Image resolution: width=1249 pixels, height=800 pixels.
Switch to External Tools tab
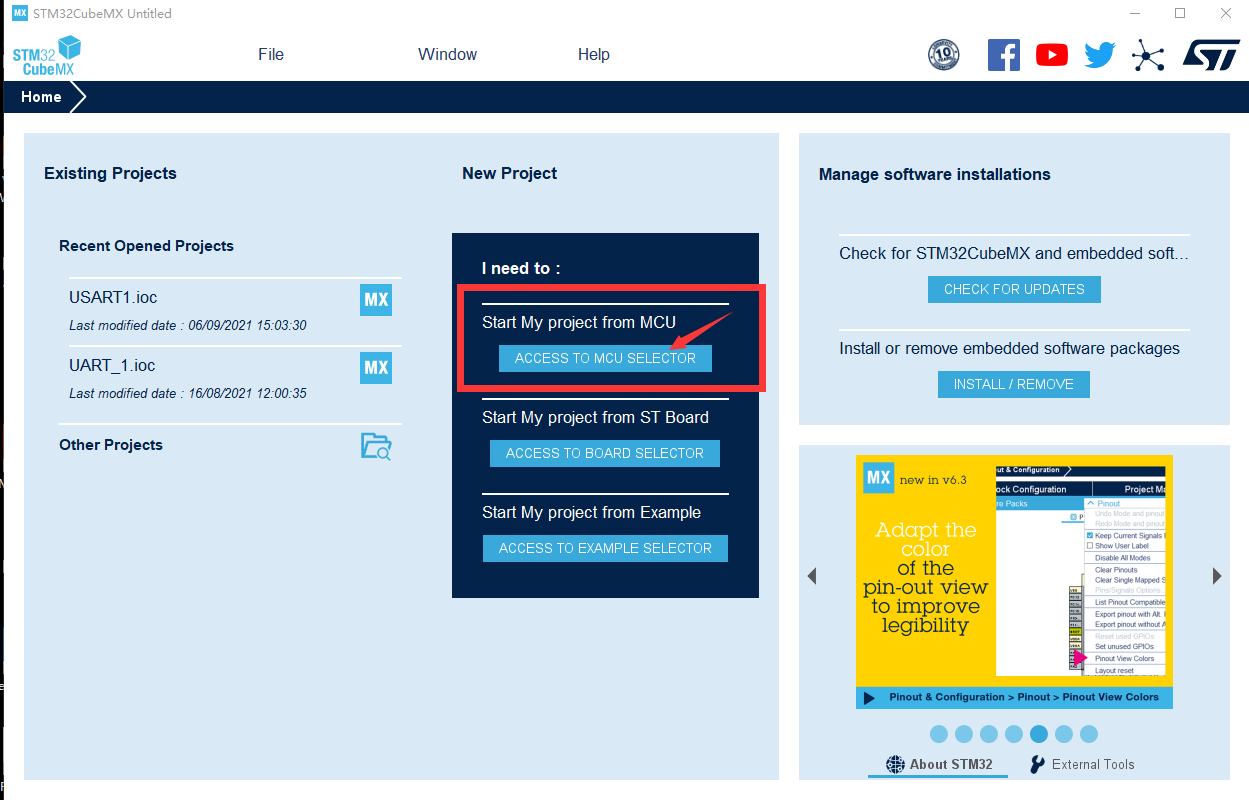coord(1082,764)
